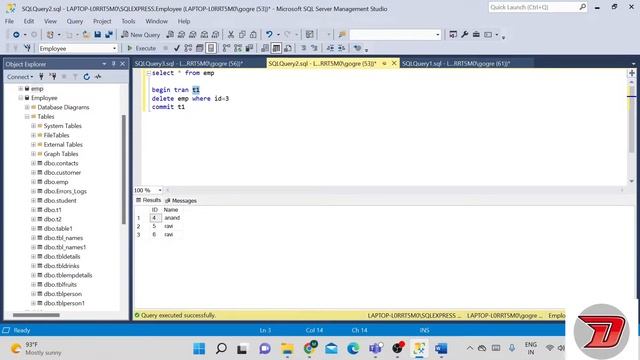Click the Connect Object Explorer plug icon
The height and width of the screenshot is (360, 640).
pos(41,77)
